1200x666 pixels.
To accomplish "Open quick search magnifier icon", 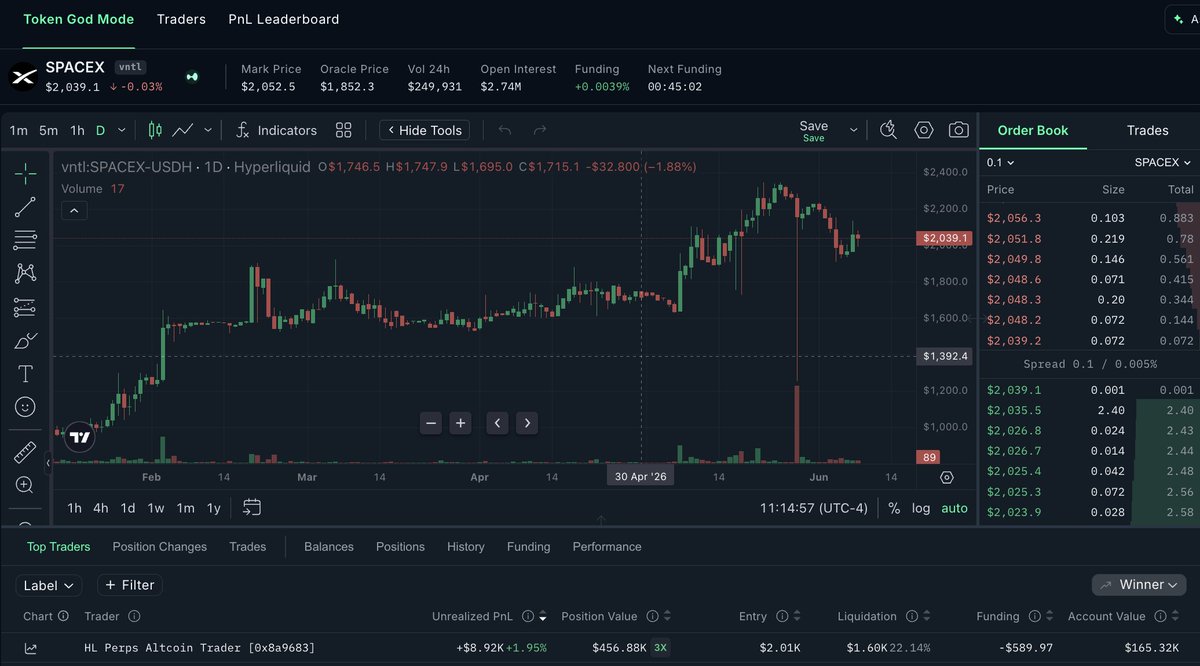I will point(888,130).
